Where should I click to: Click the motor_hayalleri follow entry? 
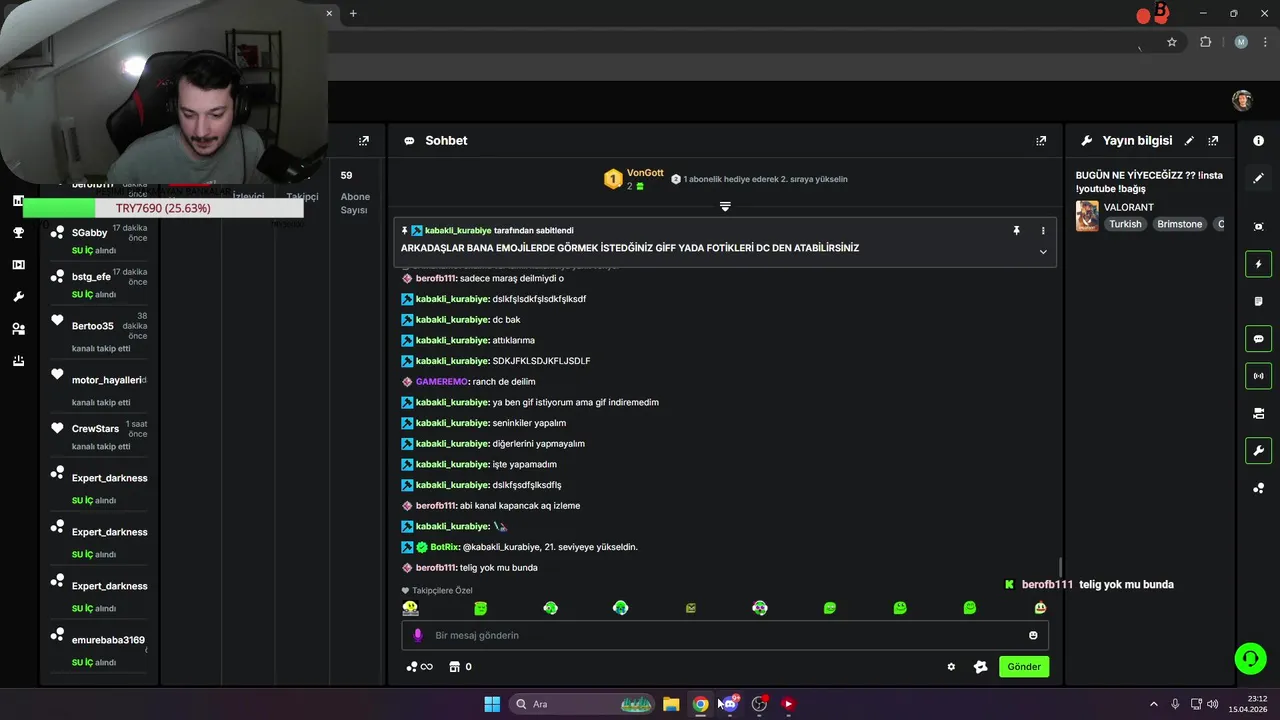pyautogui.click(x=99, y=389)
